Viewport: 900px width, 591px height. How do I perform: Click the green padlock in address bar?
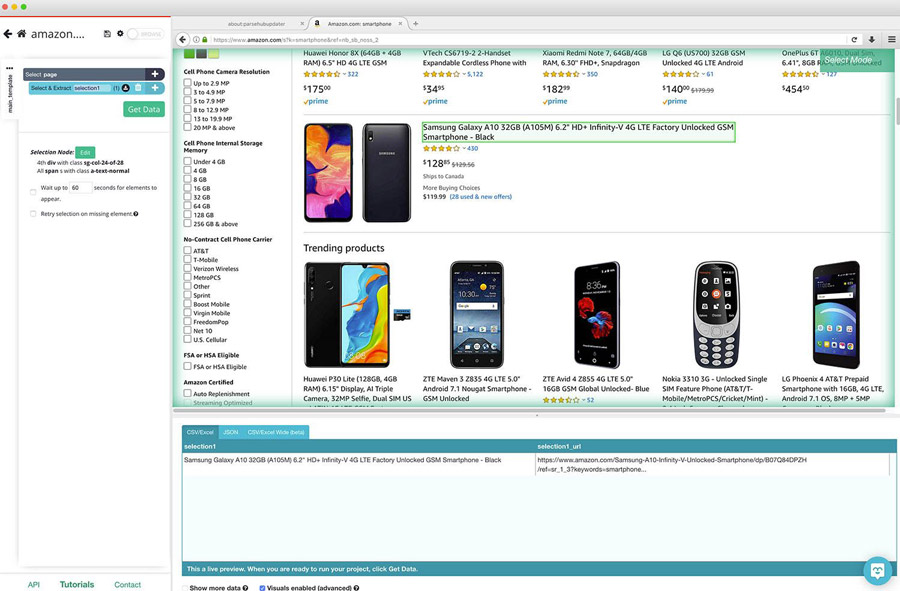(204, 40)
